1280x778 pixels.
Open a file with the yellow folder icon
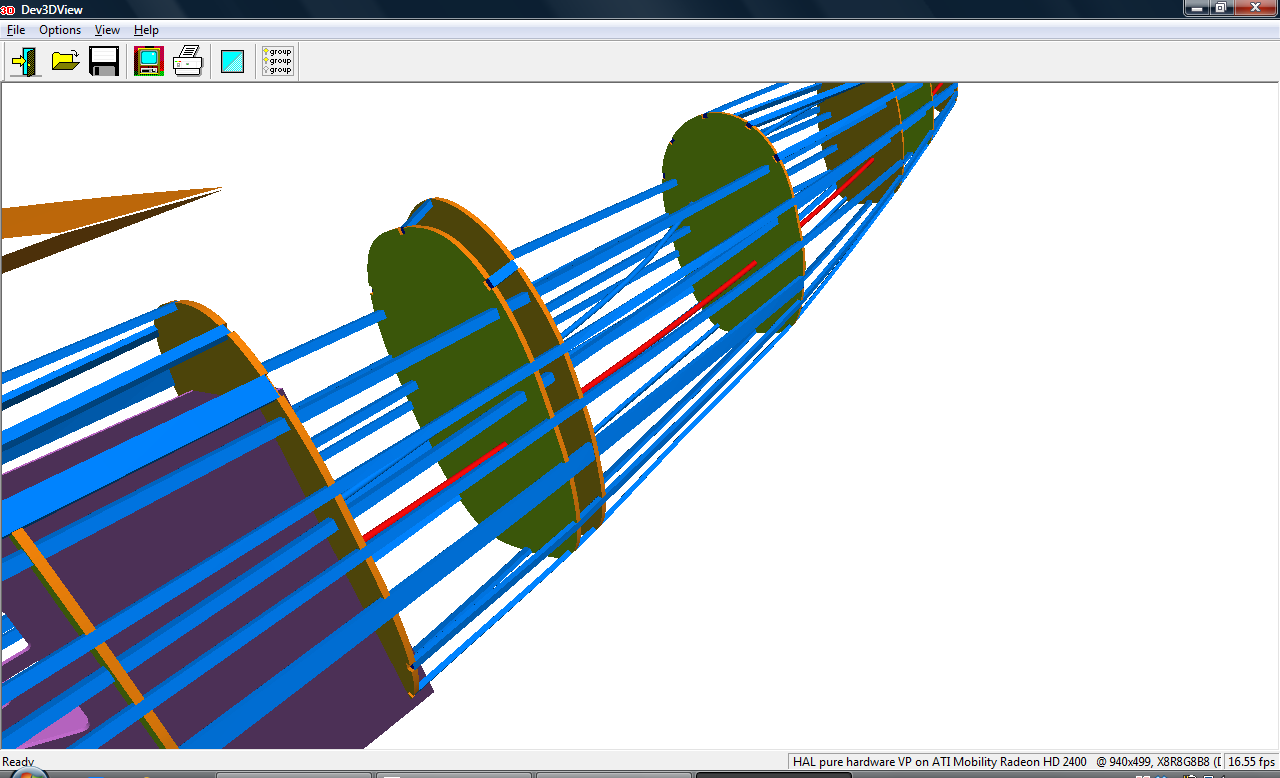click(65, 61)
